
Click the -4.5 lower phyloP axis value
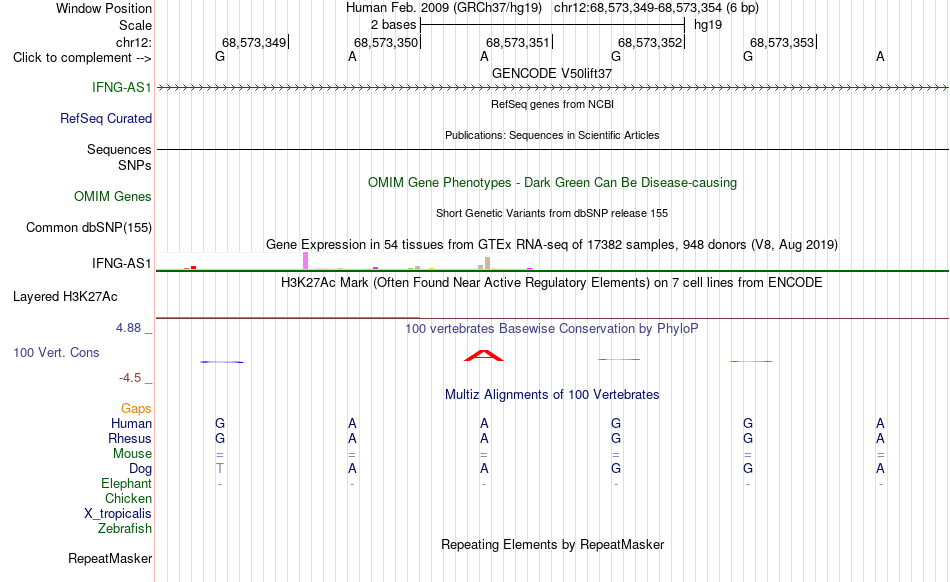tap(130, 378)
